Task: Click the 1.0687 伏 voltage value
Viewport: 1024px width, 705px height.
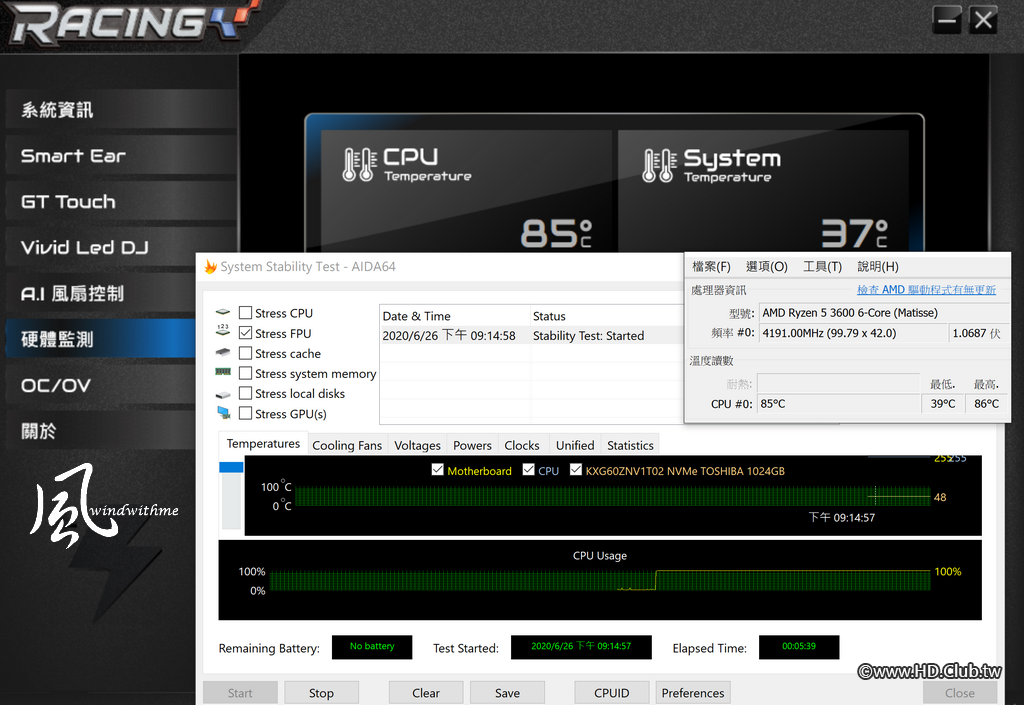Action: click(x=976, y=333)
